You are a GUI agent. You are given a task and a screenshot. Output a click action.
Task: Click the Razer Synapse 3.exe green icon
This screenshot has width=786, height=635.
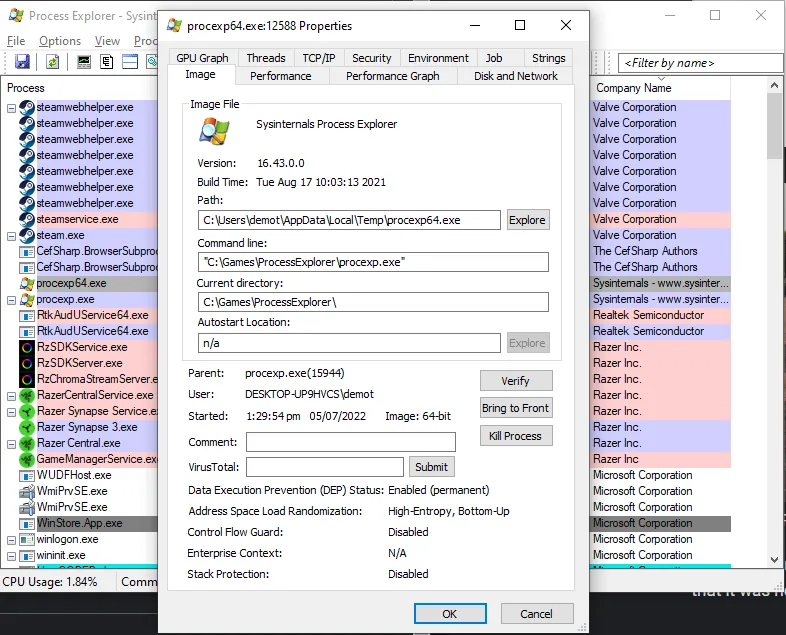[27, 427]
